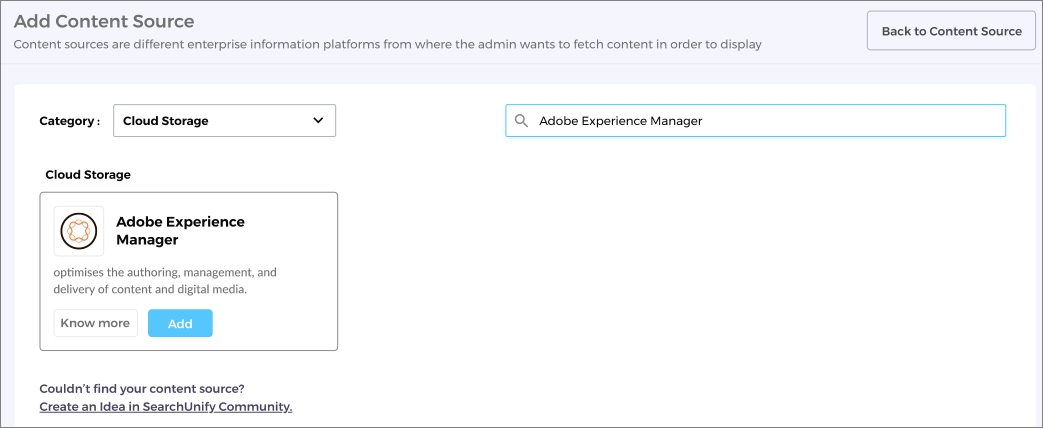This screenshot has width=1043, height=428.
Task: Select the Adobe Experience Manager card title
Action: point(180,231)
